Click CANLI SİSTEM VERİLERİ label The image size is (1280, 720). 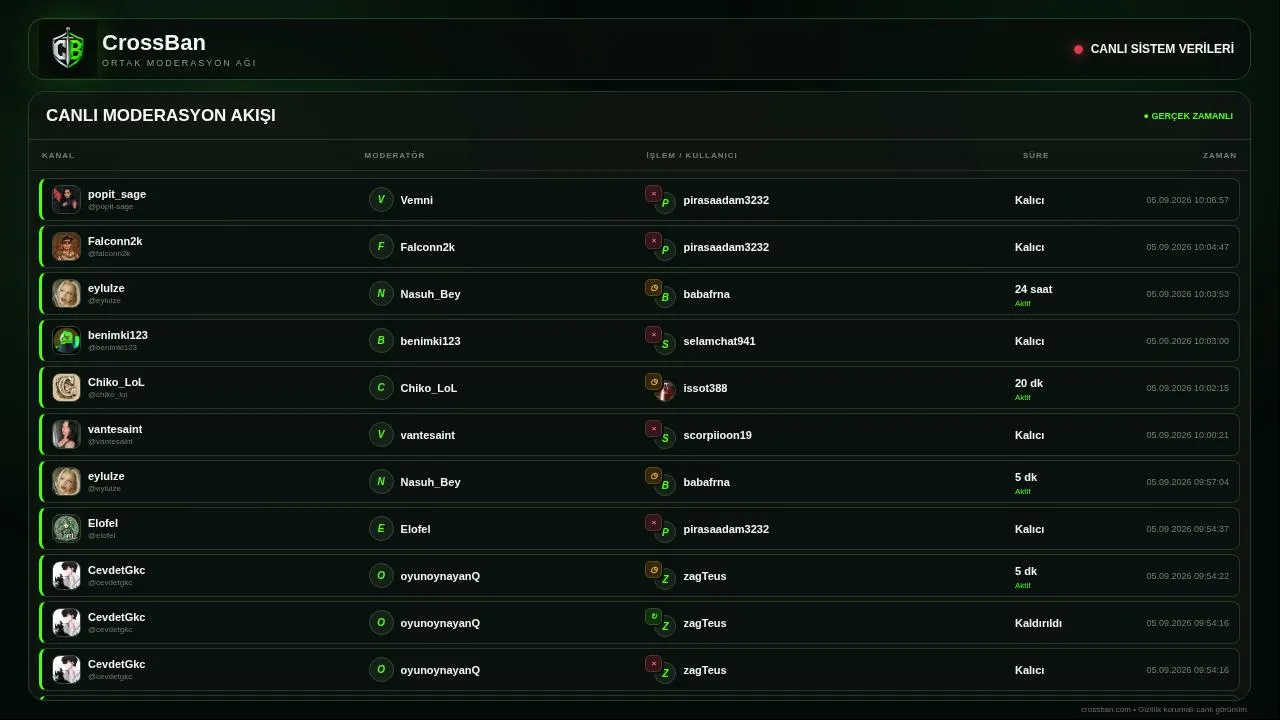(x=1162, y=49)
